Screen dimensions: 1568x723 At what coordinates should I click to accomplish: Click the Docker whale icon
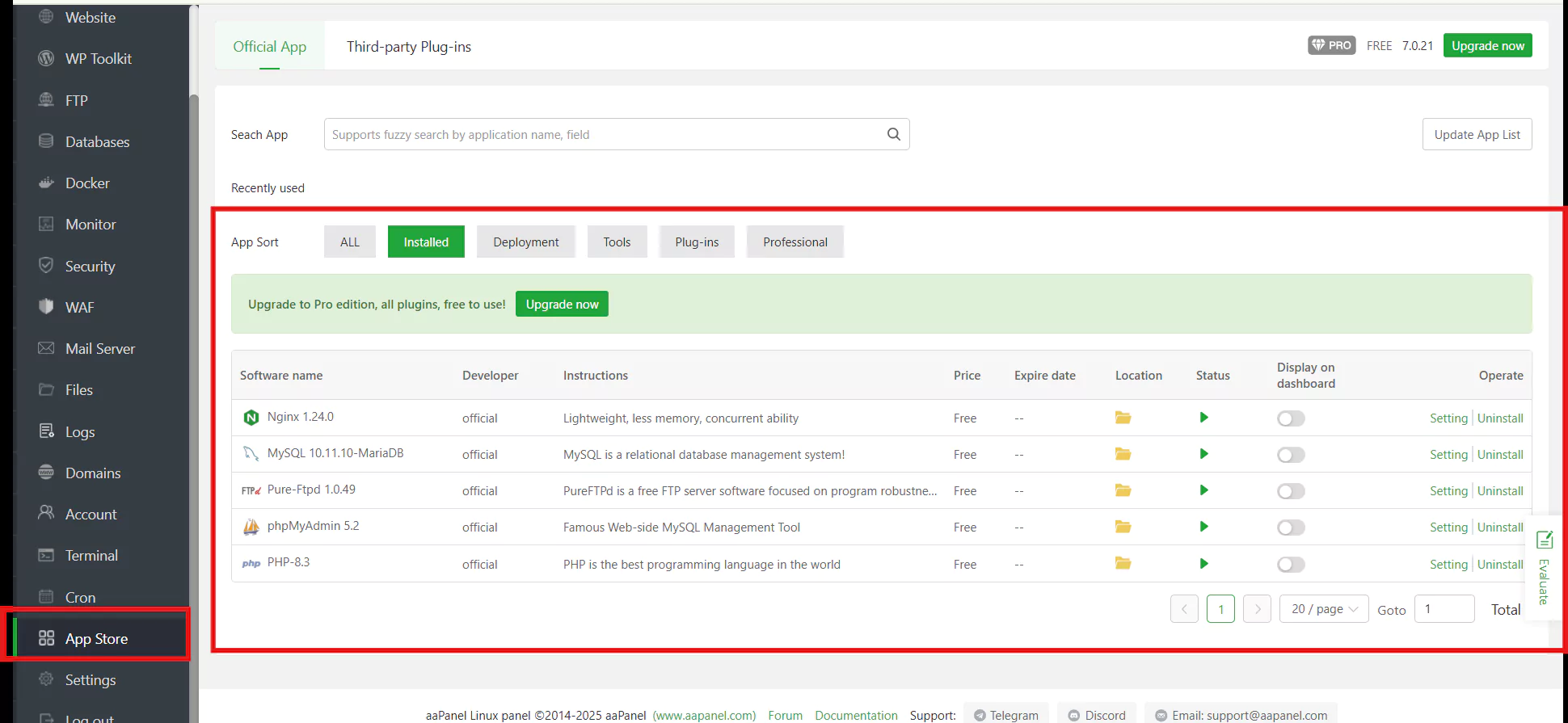pos(46,183)
